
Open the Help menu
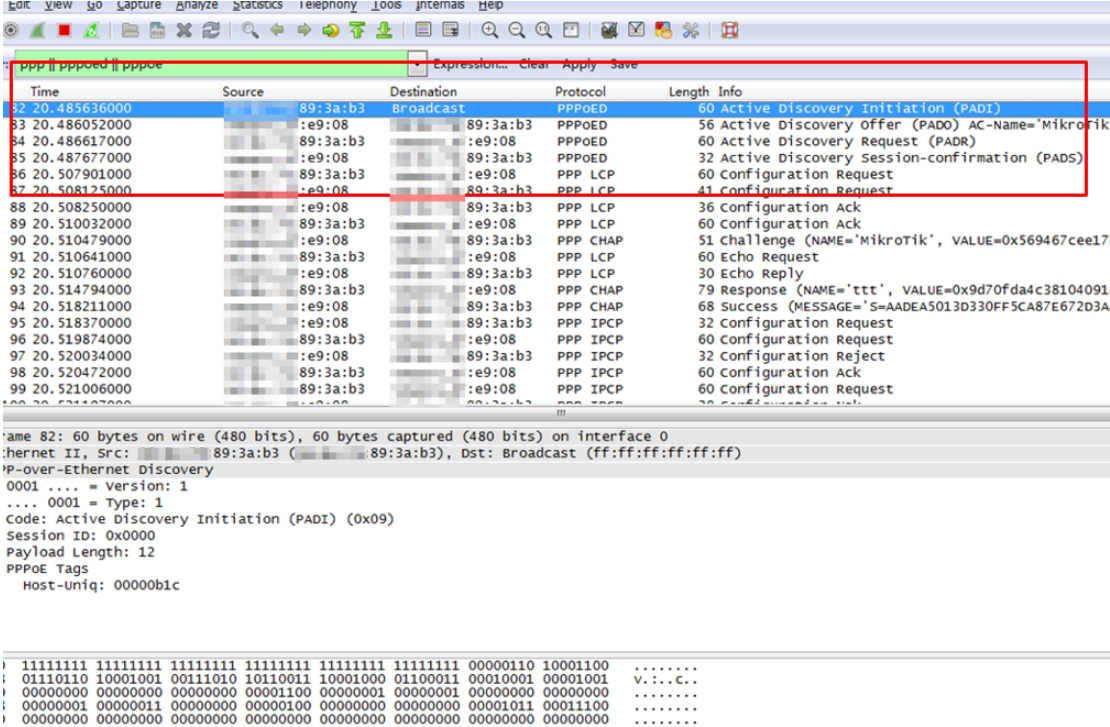pos(491,5)
